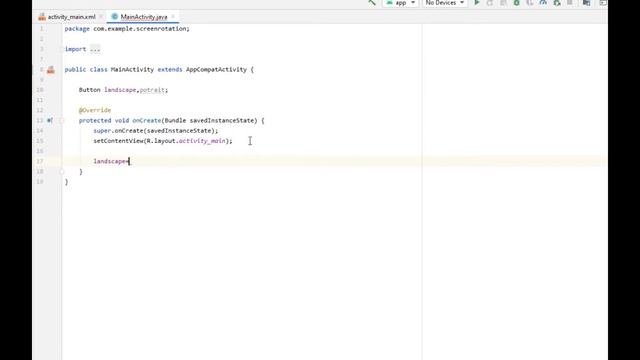Click the Attach Debugger to Process icon

click(x=557, y=2)
